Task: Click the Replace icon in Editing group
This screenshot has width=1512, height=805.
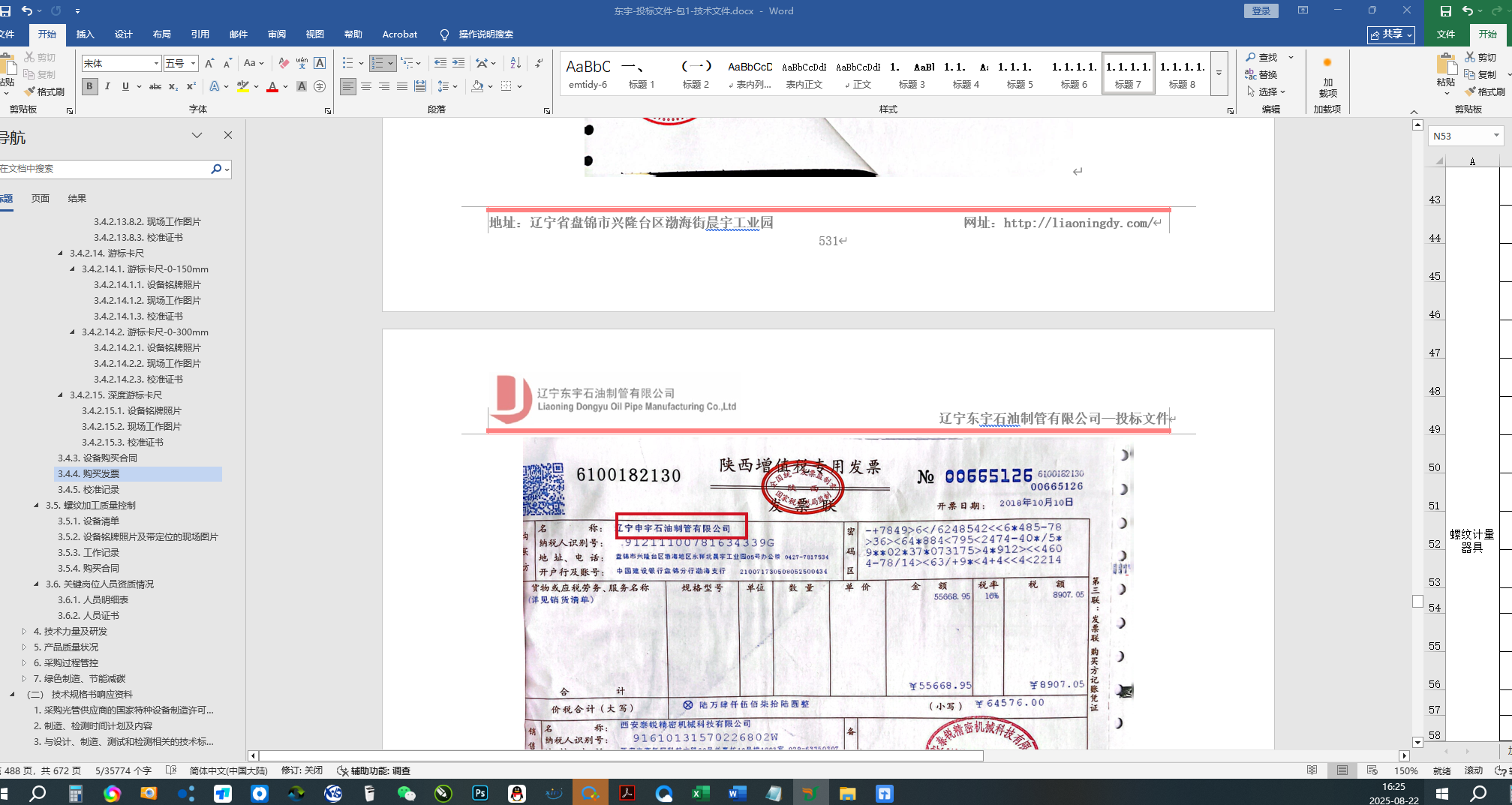Action: click(1261, 74)
